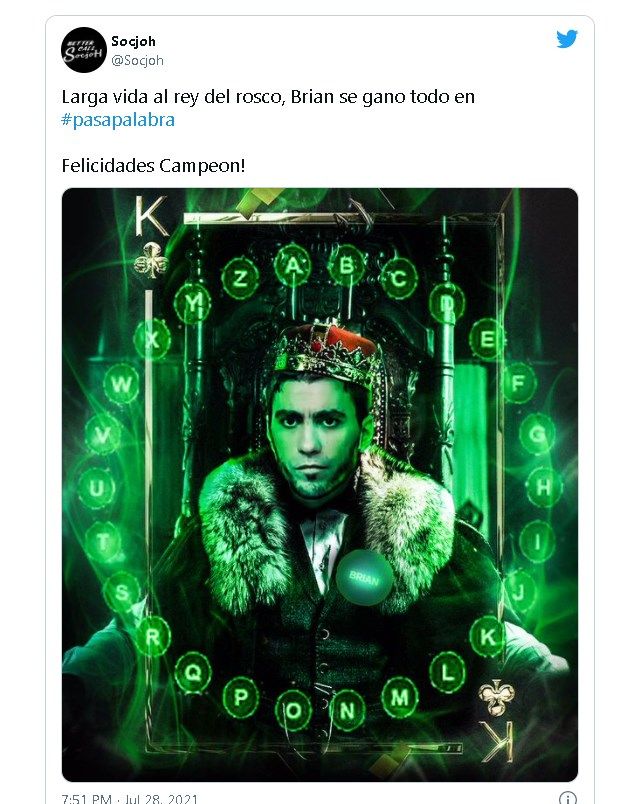Click the Socjoh display name
Viewport: 637px width, 804px height.
point(133,41)
